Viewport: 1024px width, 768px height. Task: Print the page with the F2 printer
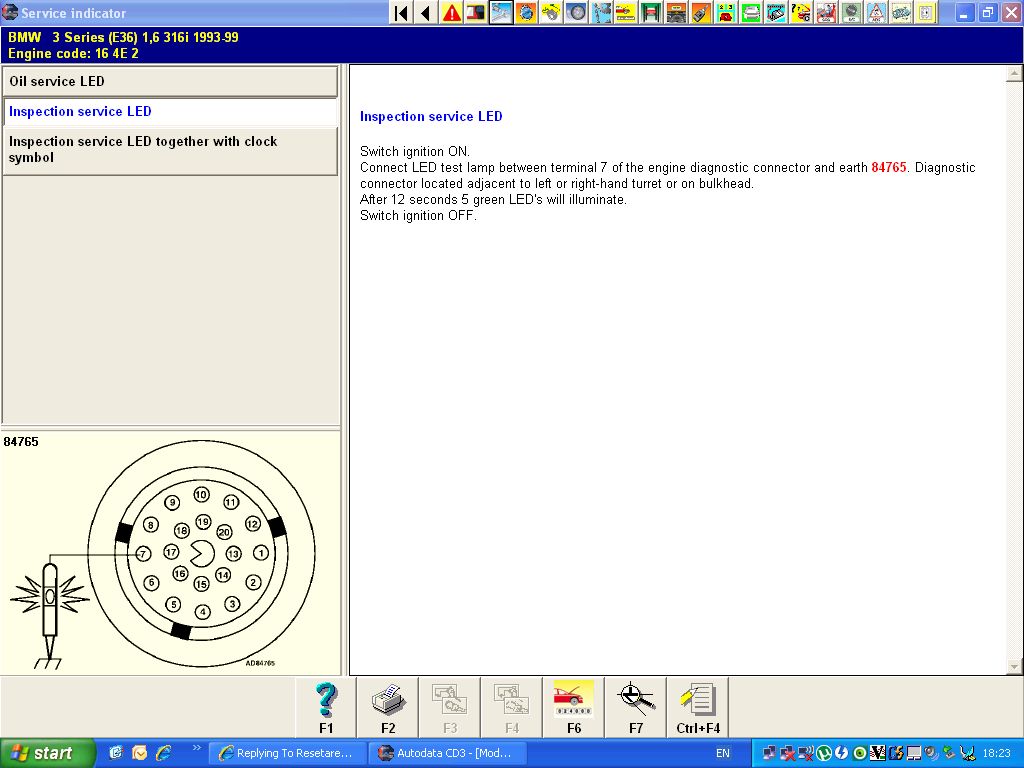tap(388, 708)
